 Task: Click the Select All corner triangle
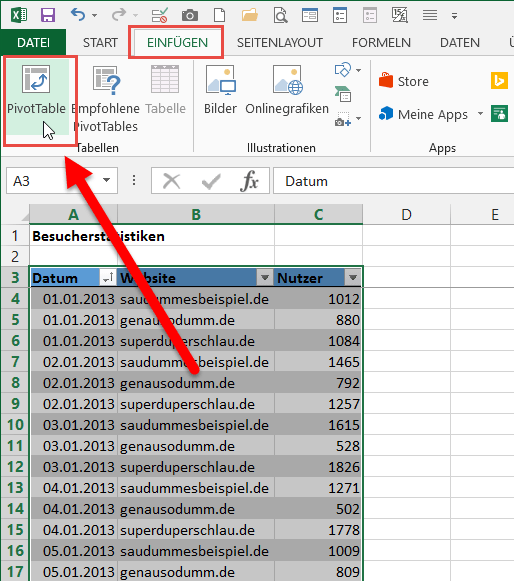pyautogui.click(x=24, y=216)
